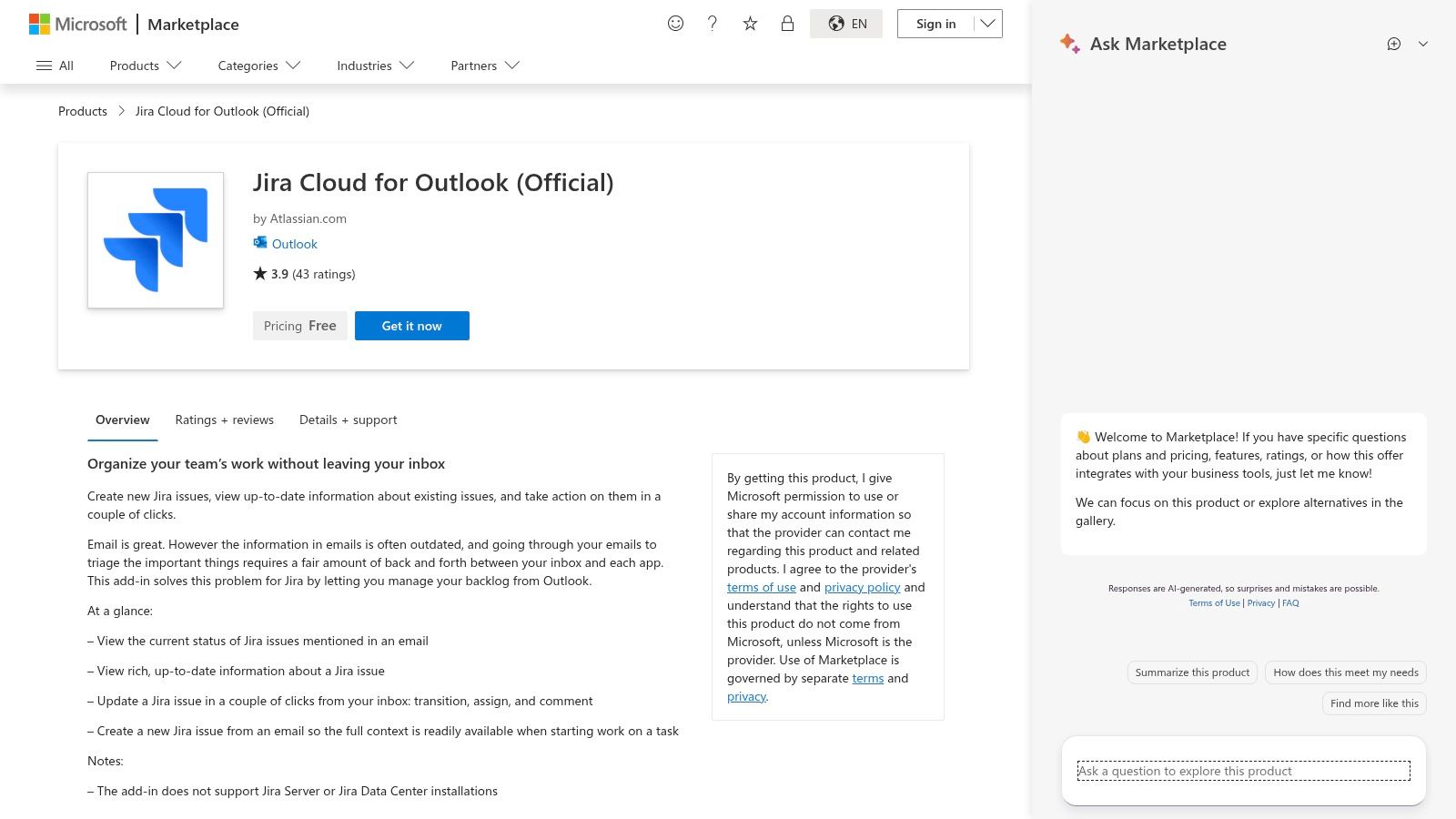Open the EN language selector

846,24
